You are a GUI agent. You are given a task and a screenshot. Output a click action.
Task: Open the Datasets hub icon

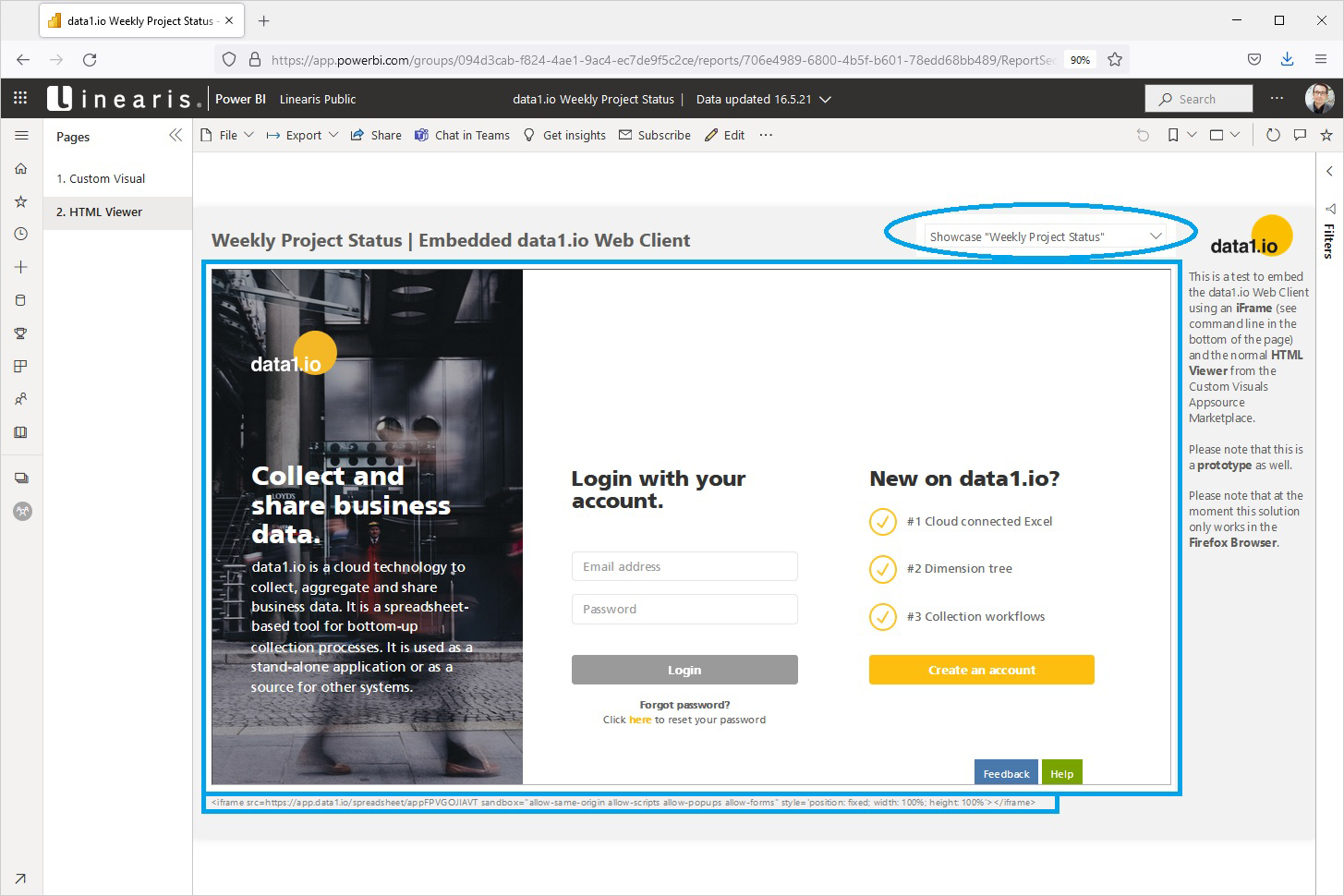(x=20, y=299)
